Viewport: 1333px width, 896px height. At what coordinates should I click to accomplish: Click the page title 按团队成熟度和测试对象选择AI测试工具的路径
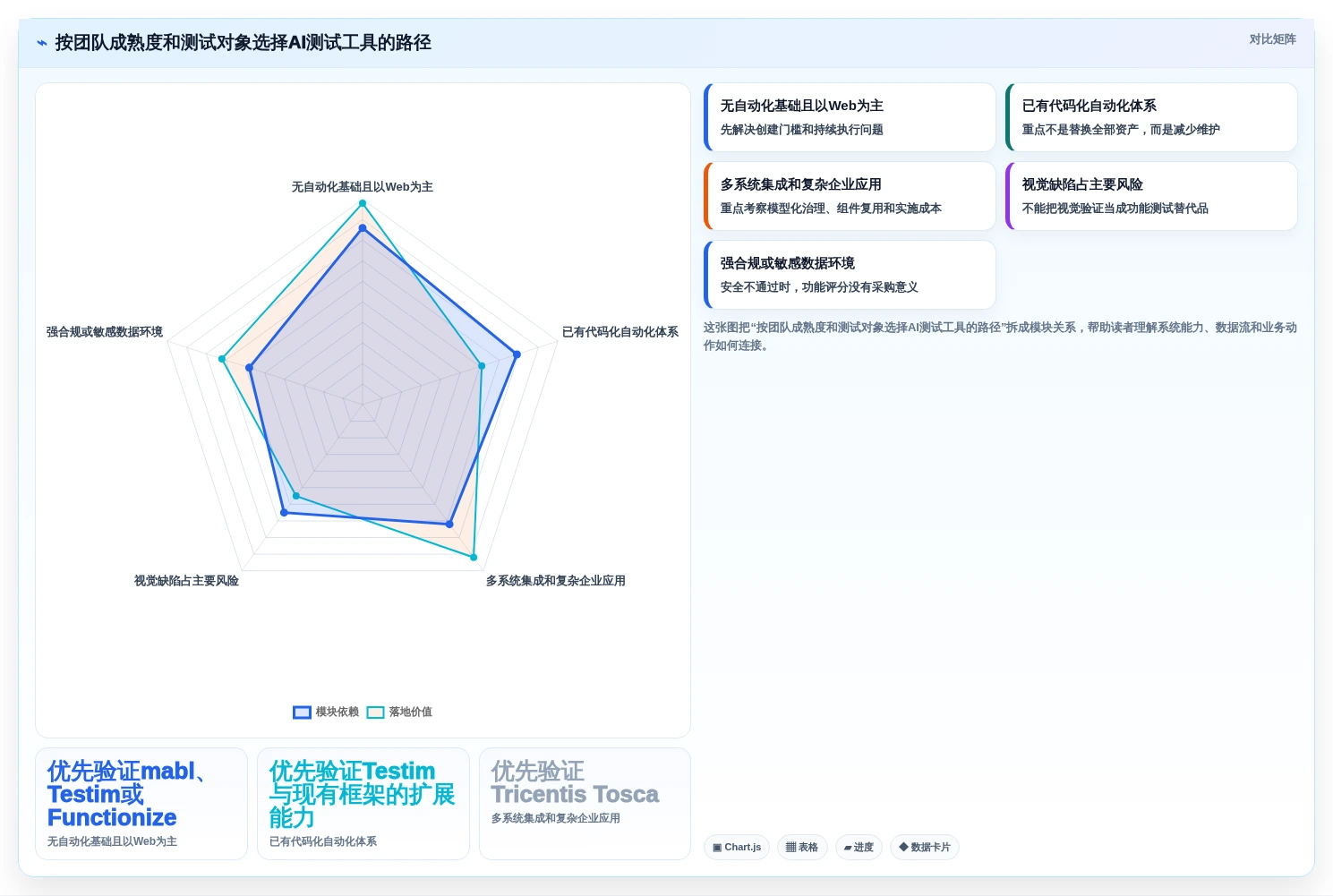coord(244,42)
